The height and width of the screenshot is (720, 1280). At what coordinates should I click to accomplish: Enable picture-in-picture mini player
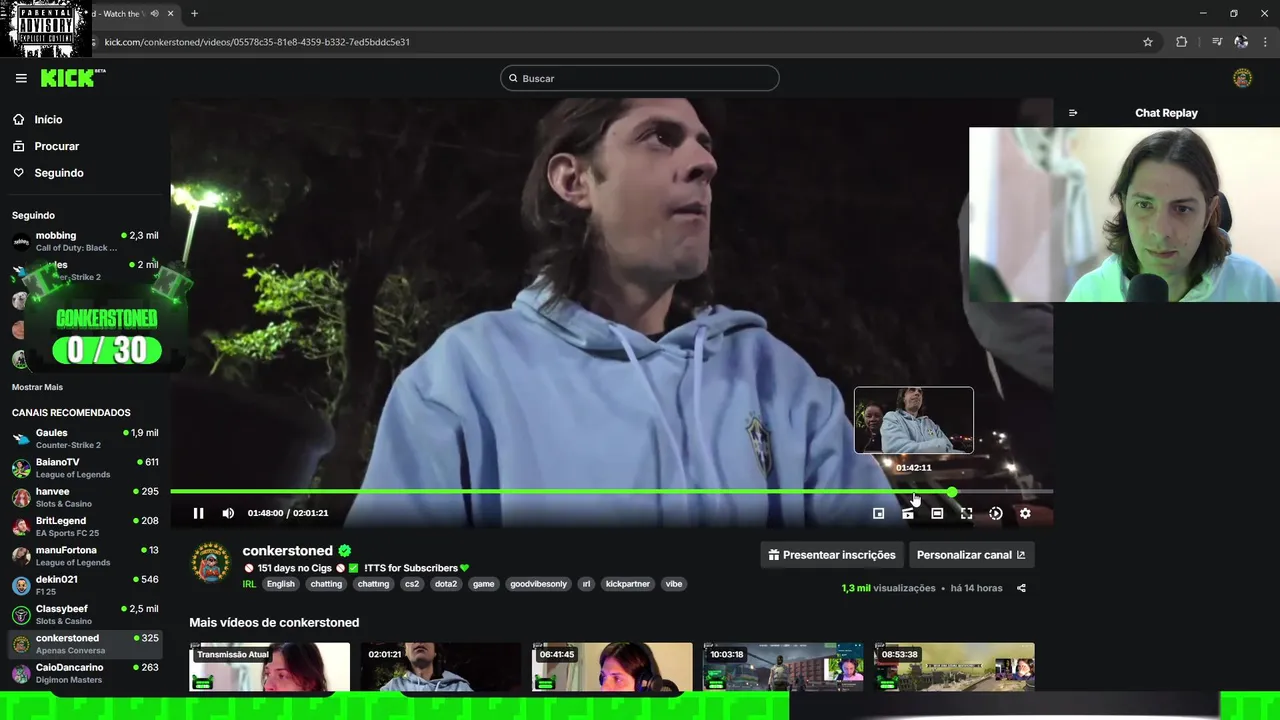pyautogui.click(x=878, y=513)
